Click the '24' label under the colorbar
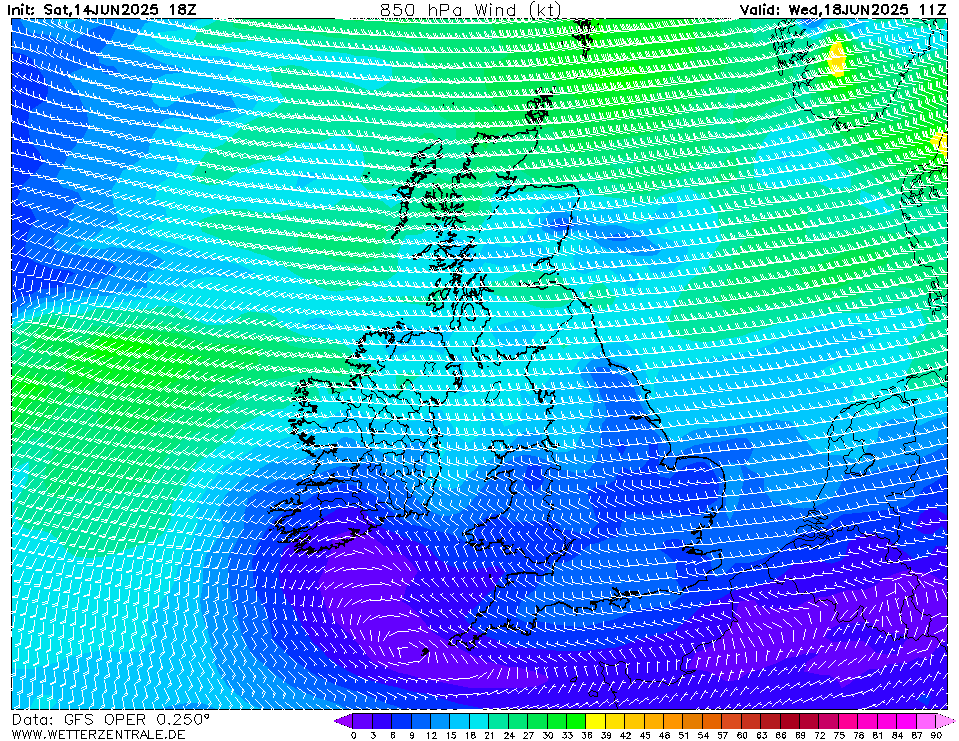Image resolution: width=959 pixels, height=741 pixels. pos(509,735)
